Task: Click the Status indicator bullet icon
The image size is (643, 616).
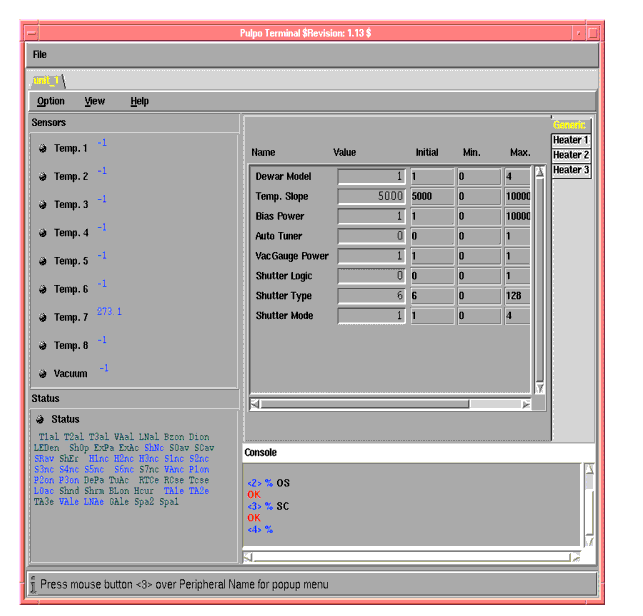Action: 41,419
